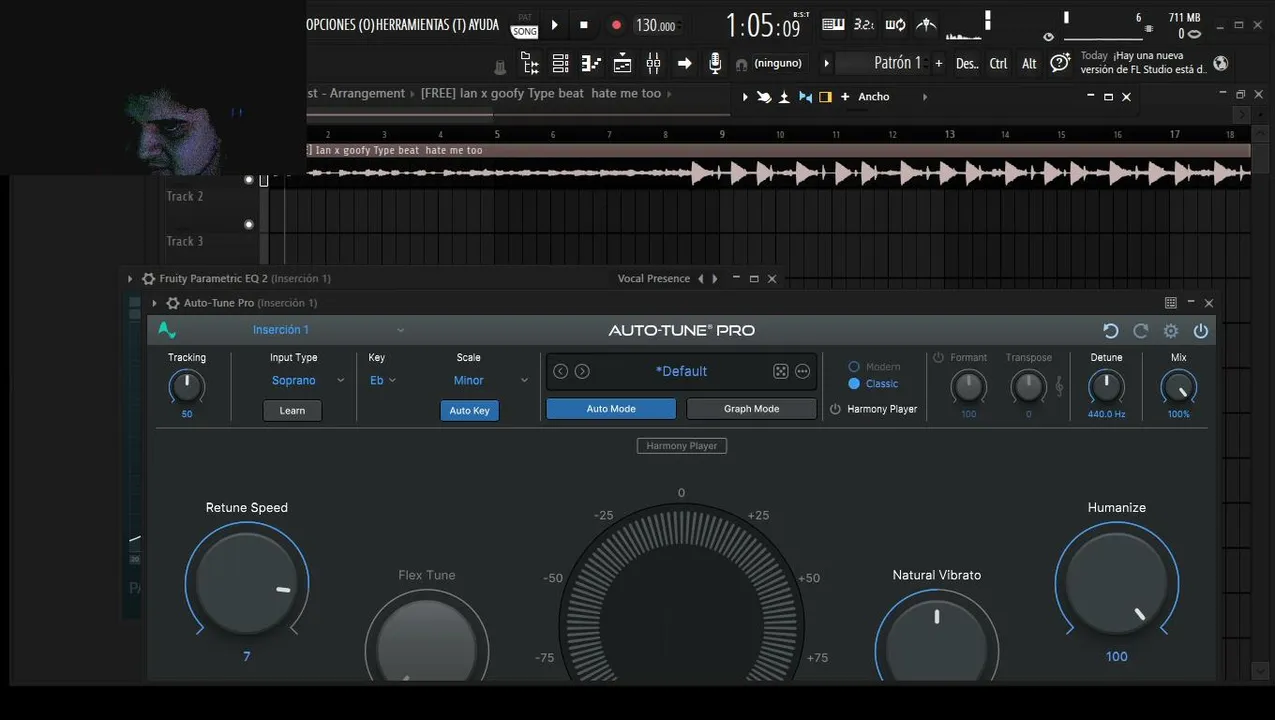Click bar 9 on the timeline ruler
Image resolution: width=1275 pixels, height=720 pixels.
tap(722, 134)
